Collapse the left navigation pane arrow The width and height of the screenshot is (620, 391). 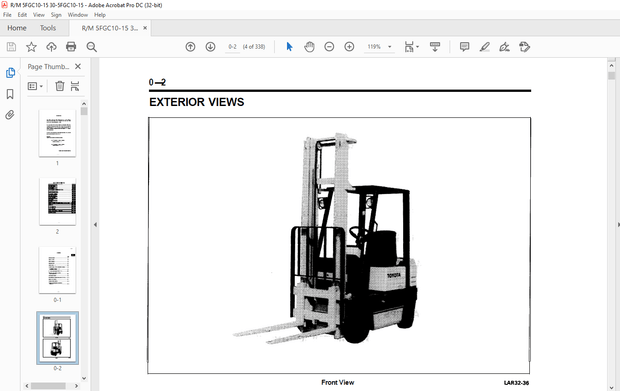tap(95, 225)
